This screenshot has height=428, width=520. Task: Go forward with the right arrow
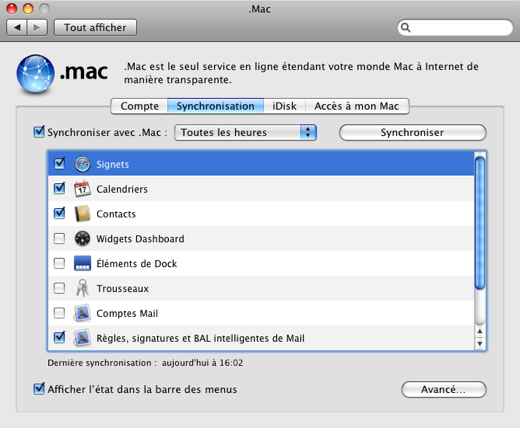coord(37,27)
